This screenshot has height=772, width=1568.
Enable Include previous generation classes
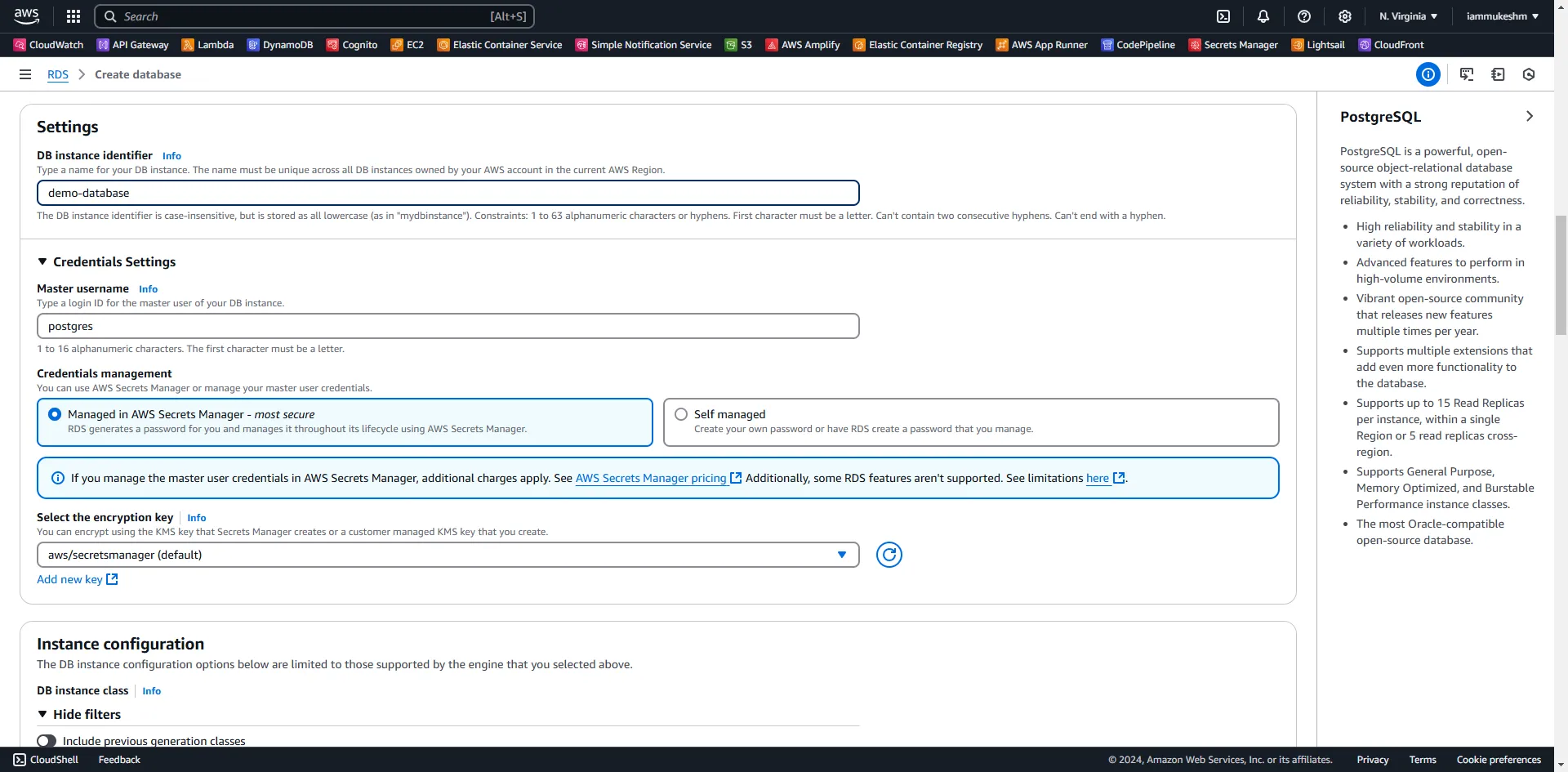point(46,740)
